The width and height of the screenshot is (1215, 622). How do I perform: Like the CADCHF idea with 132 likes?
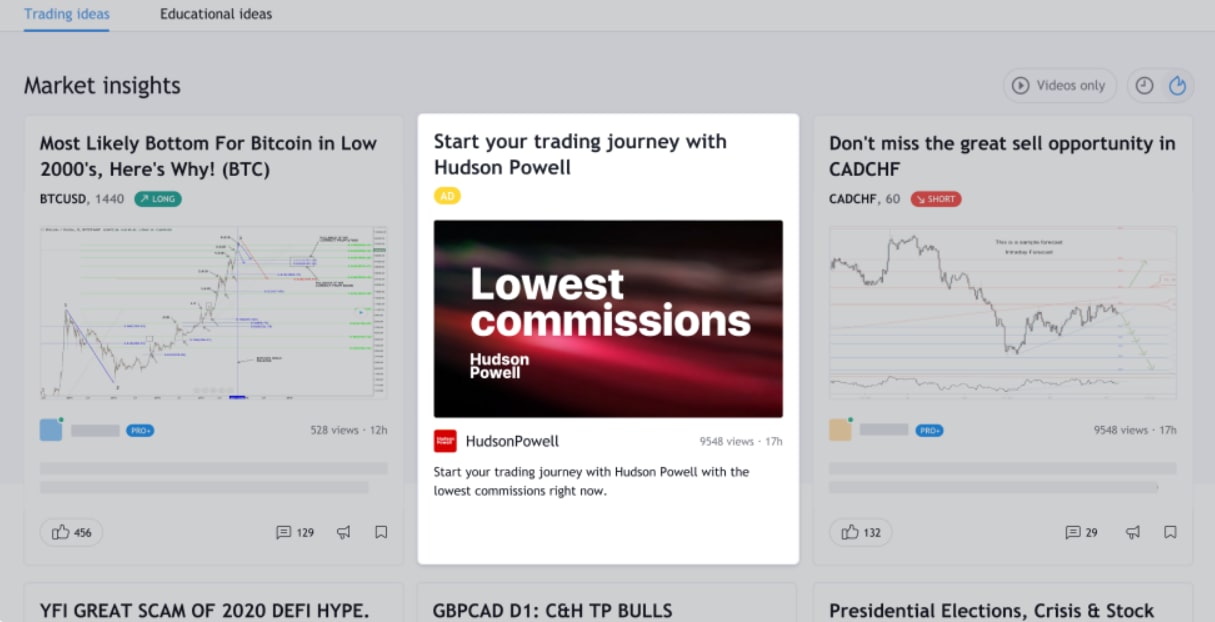point(860,532)
